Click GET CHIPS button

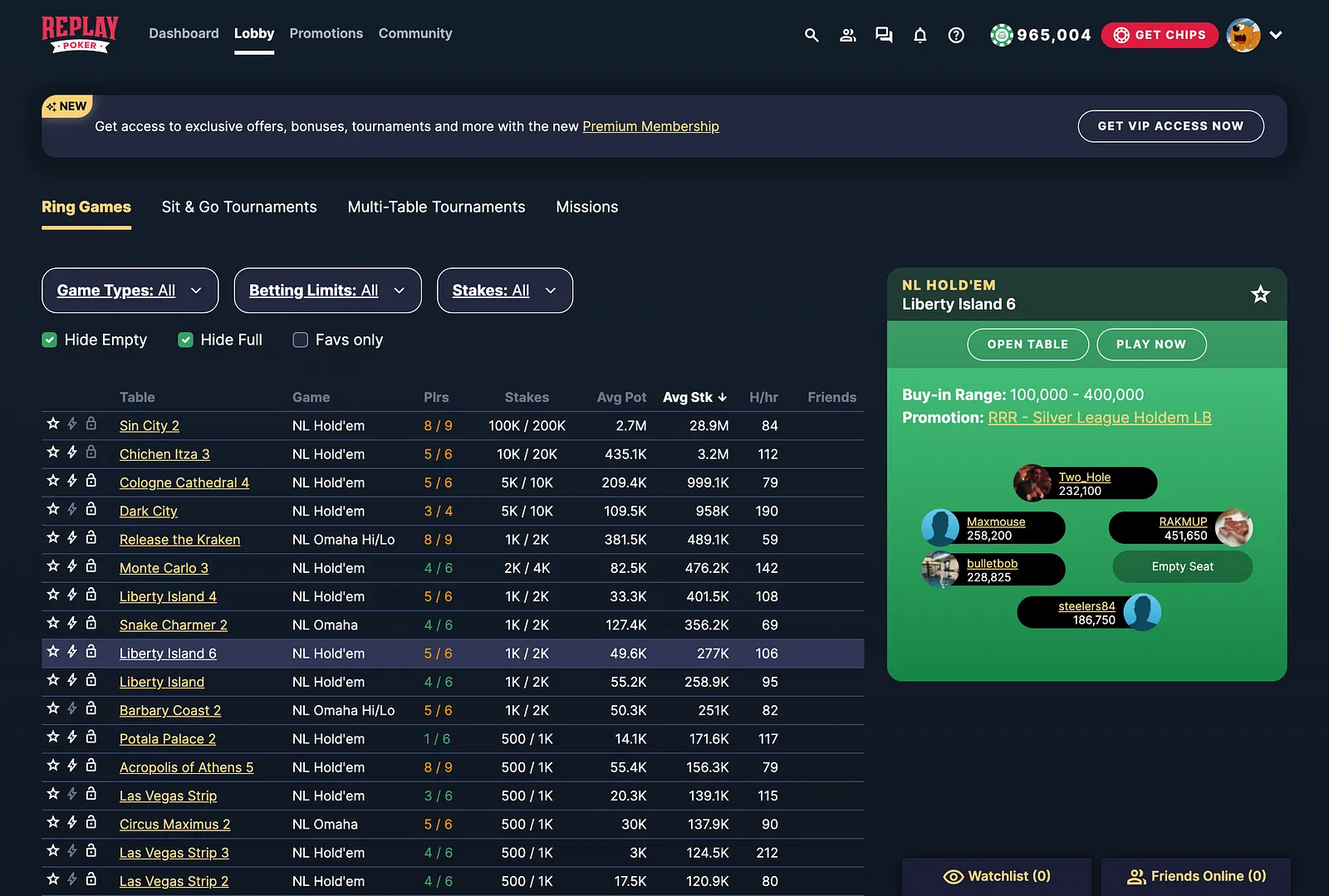pos(1160,35)
